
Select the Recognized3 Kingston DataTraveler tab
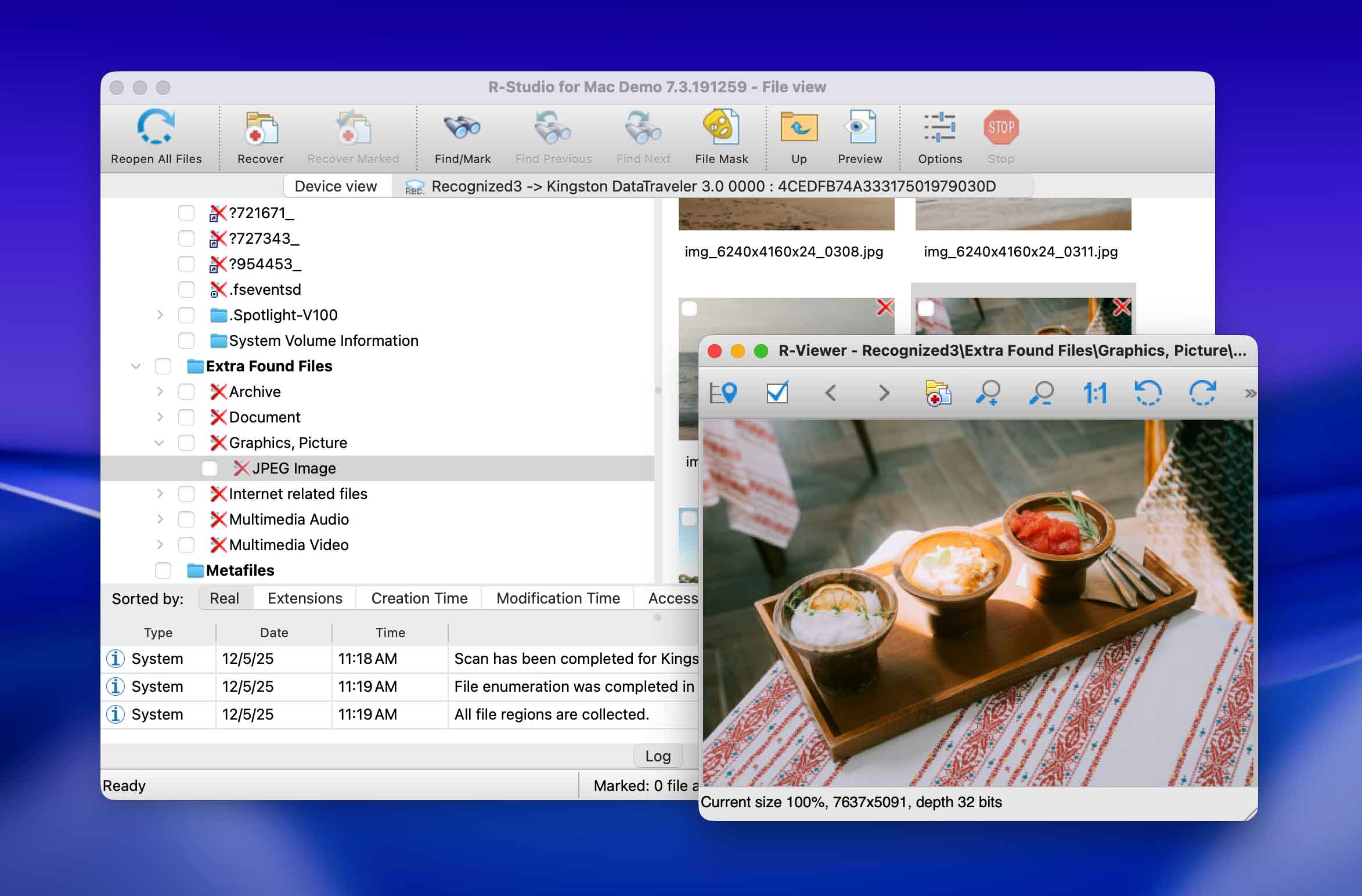(x=713, y=186)
